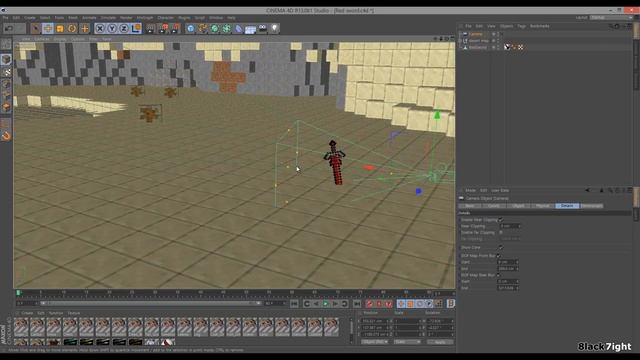
Task: Open the Render menu
Action: pyautogui.click(x=126, y=18)
